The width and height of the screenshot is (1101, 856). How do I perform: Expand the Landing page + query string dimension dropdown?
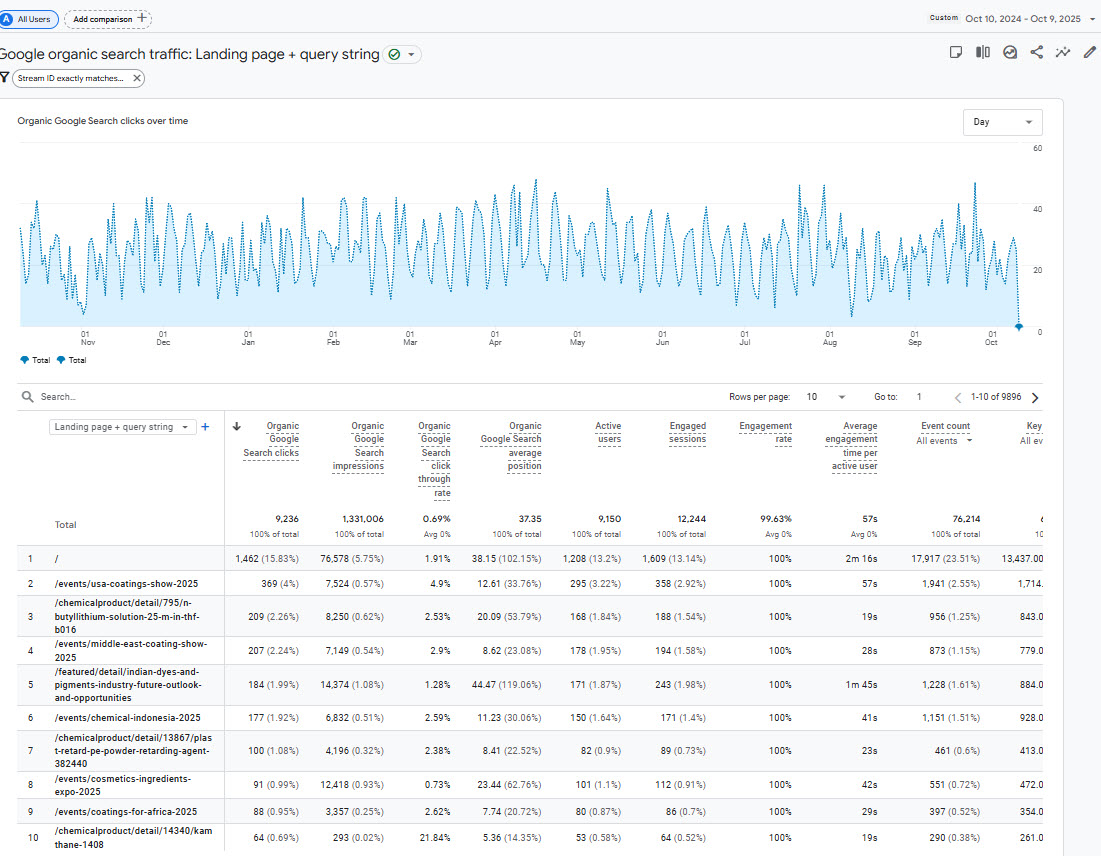point(122,425)
